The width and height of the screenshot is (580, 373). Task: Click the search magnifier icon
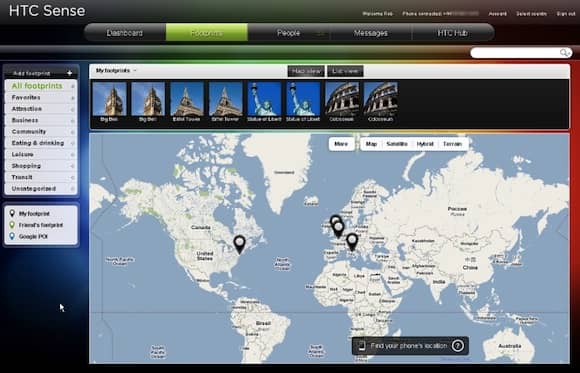point(565,53)
